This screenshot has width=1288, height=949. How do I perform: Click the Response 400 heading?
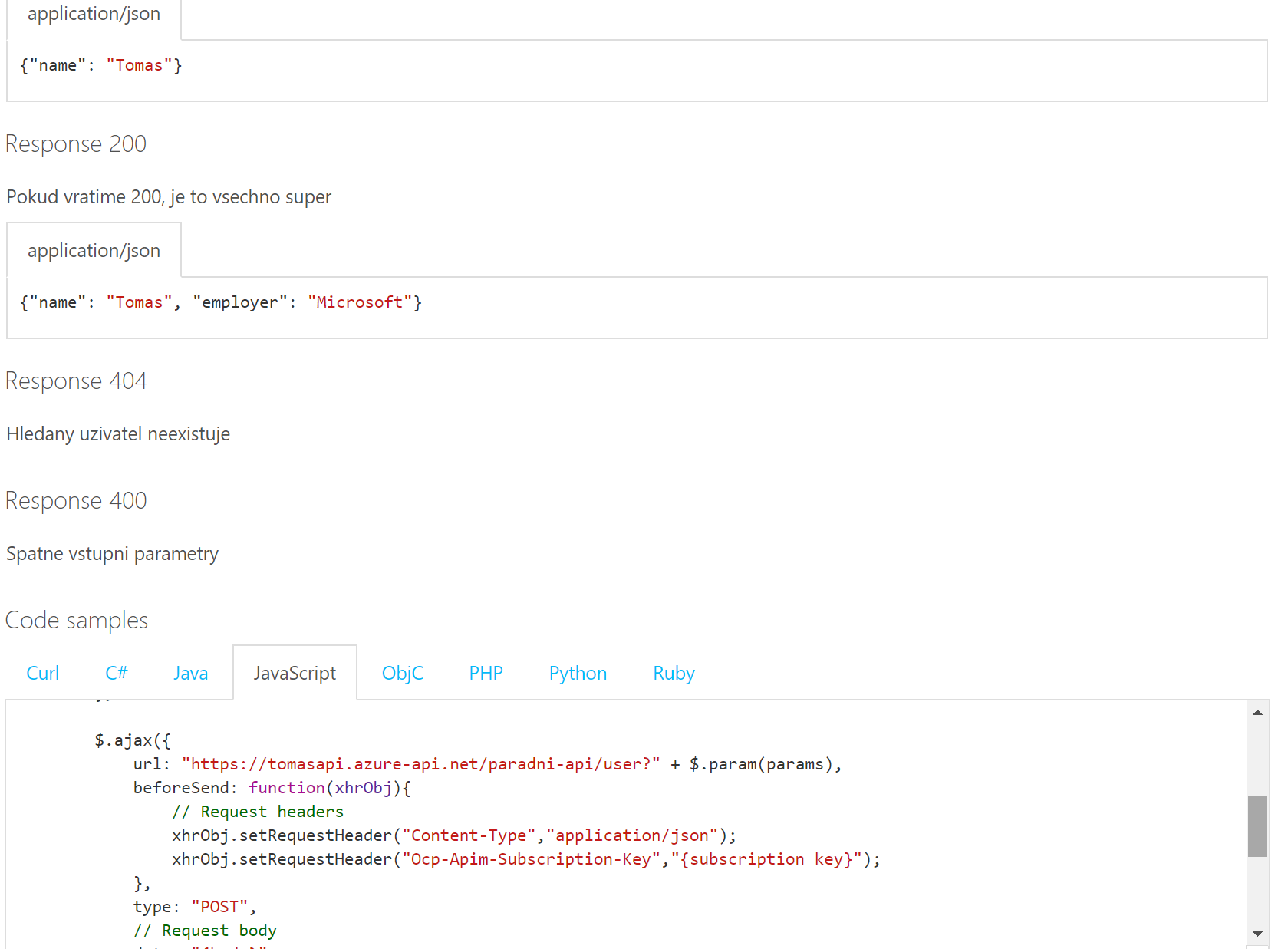coord(76,500)
